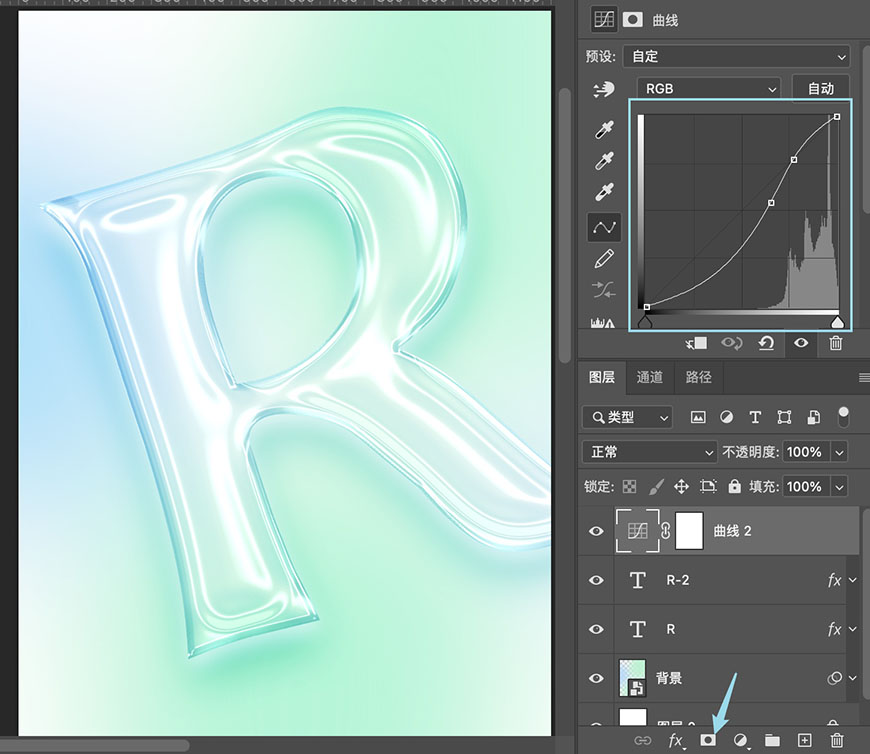
Task: Open the RGB channel dropdown
Action: (709, 89)
